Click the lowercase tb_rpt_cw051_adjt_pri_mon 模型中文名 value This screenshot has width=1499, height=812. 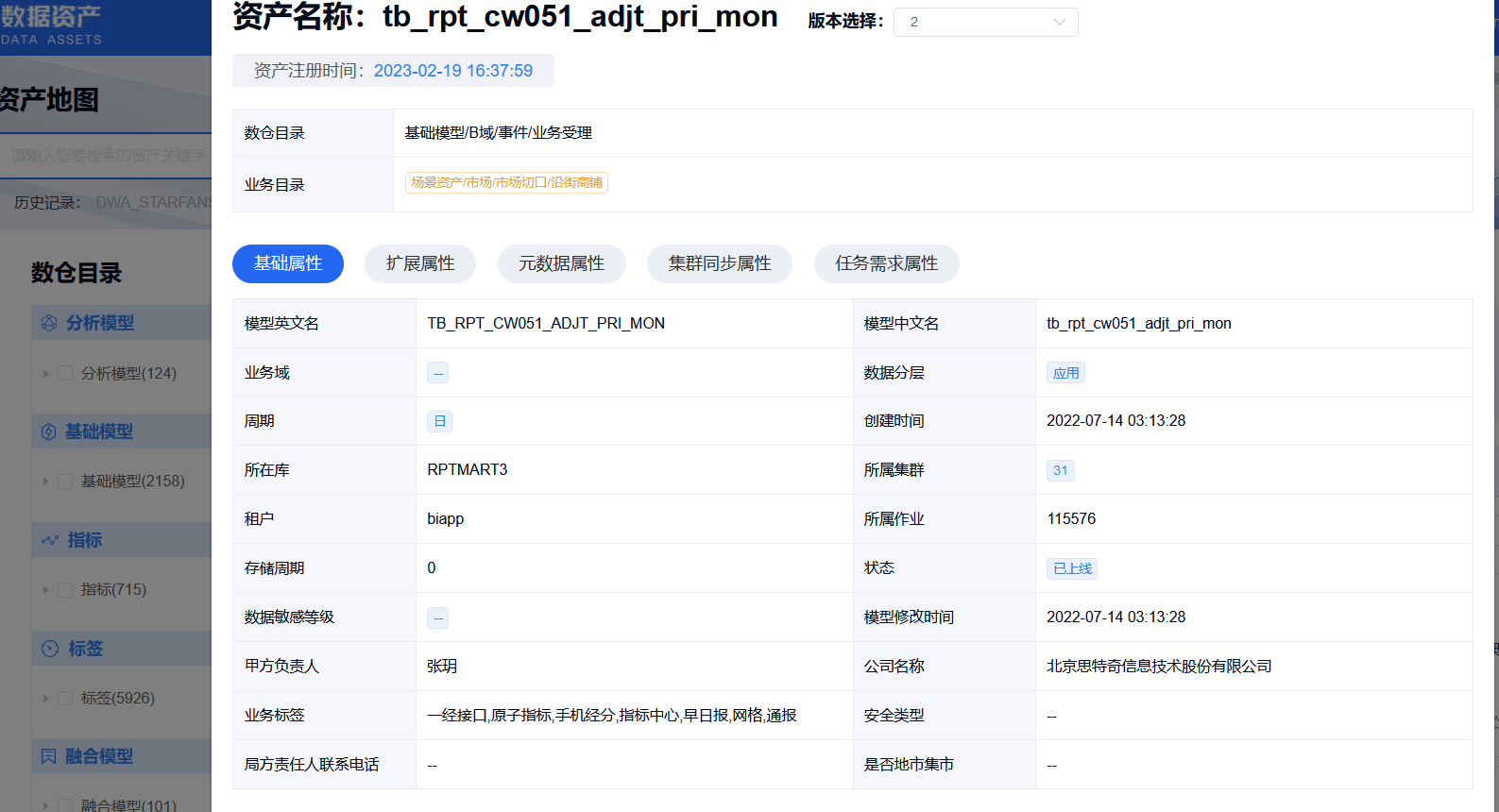(1139, 324)
